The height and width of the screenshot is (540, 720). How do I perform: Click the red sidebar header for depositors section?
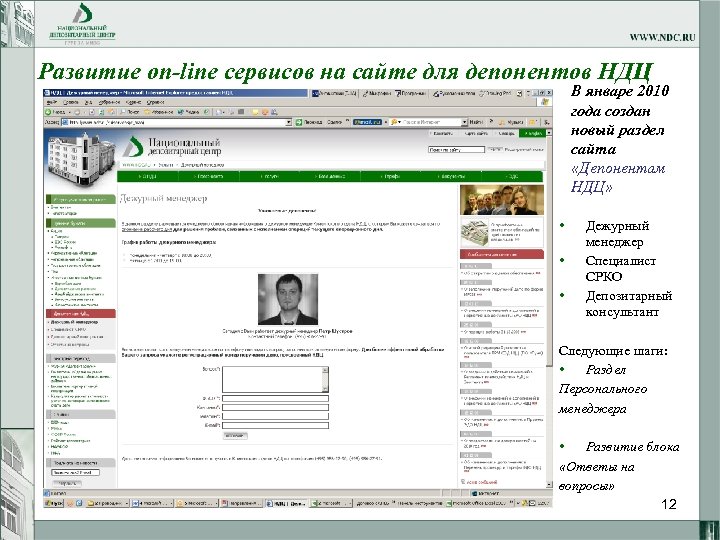coord(81,314)
